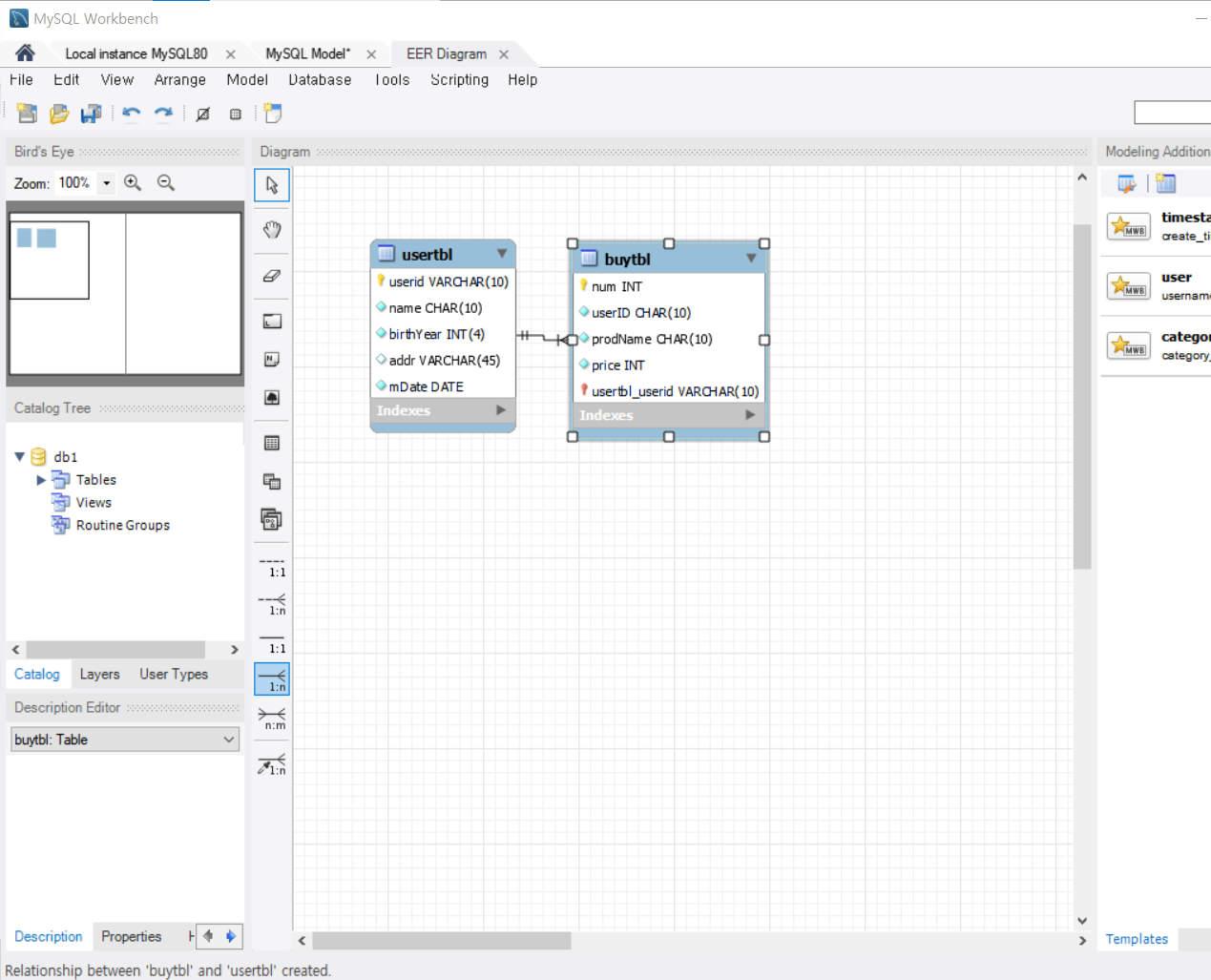The image size is (1211, 980).
Task: Zoom out on Bird's Eye panel
Action: [x=166, y=182]
